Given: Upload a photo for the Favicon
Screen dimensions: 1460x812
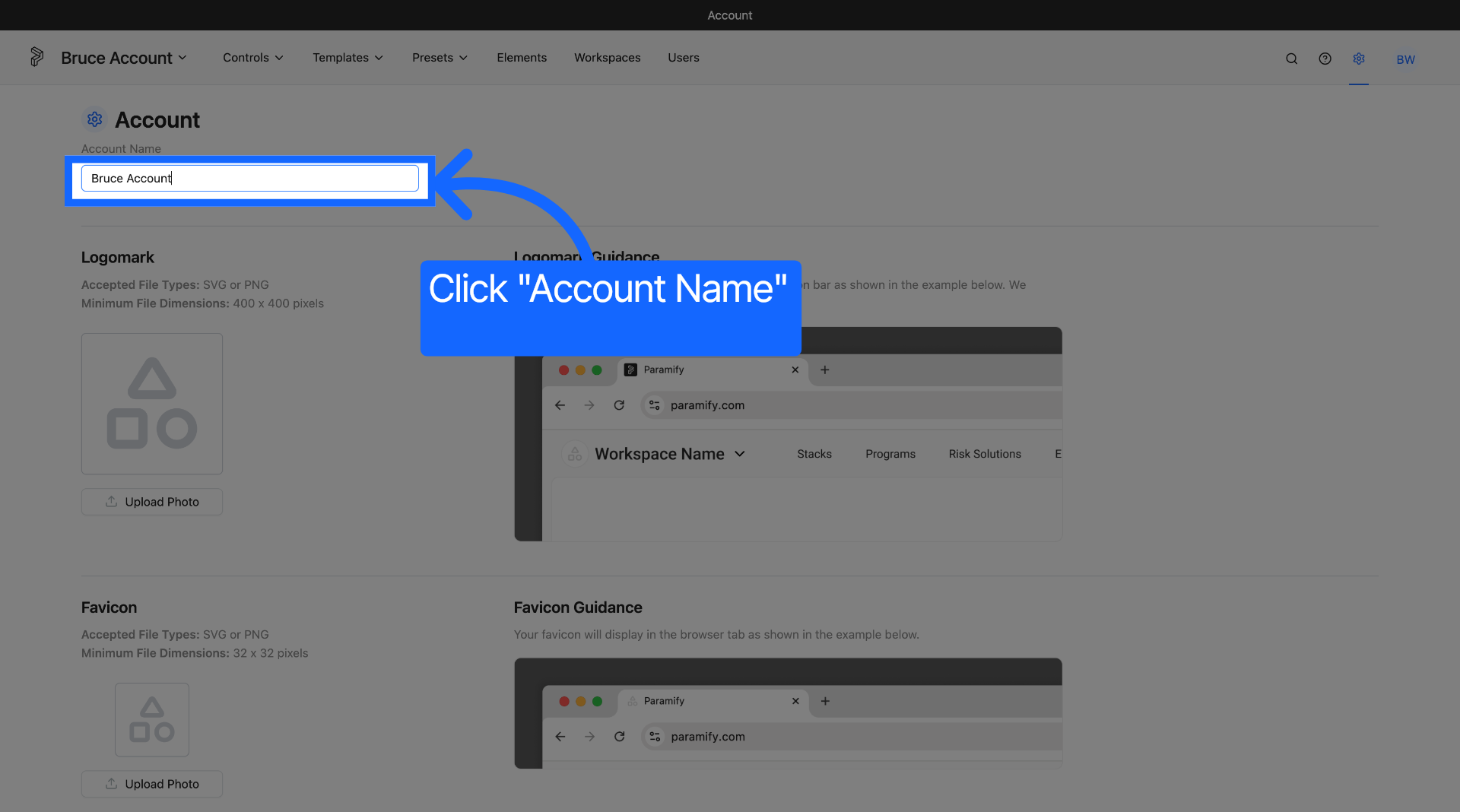Looking at the screenshot, I should pos(152,784).
